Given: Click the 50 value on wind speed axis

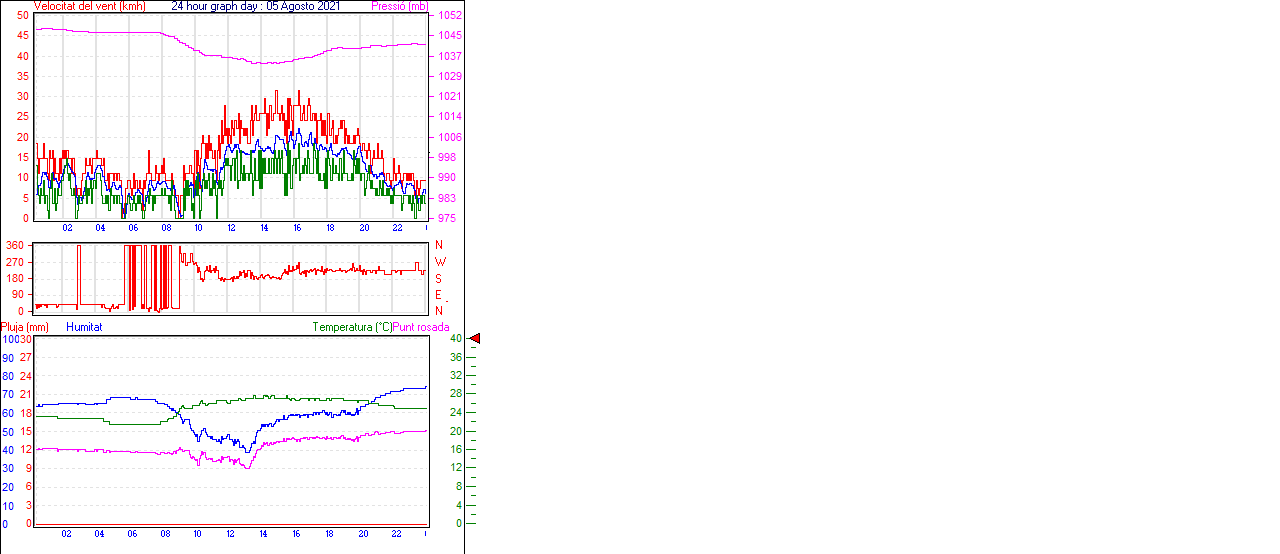Looking at the screenshot, I should tap(22, 16).
